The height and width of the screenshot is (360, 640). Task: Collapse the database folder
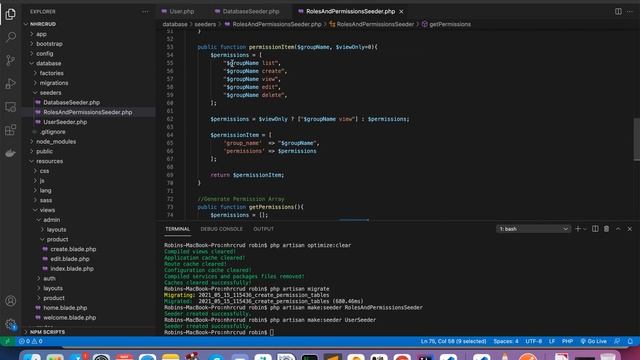(49, 63)
